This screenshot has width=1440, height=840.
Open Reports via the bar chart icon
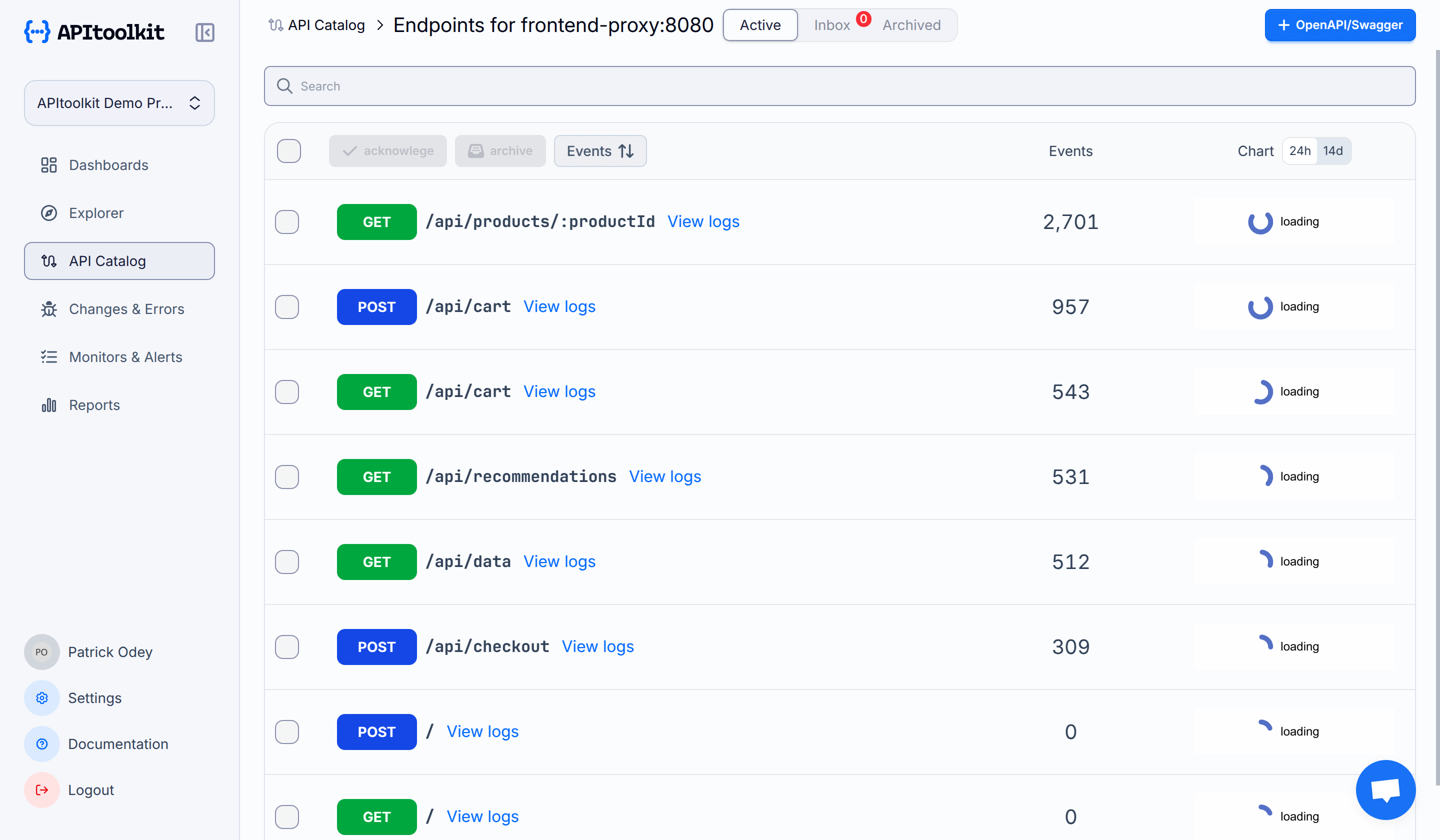[x=49, y=404]
